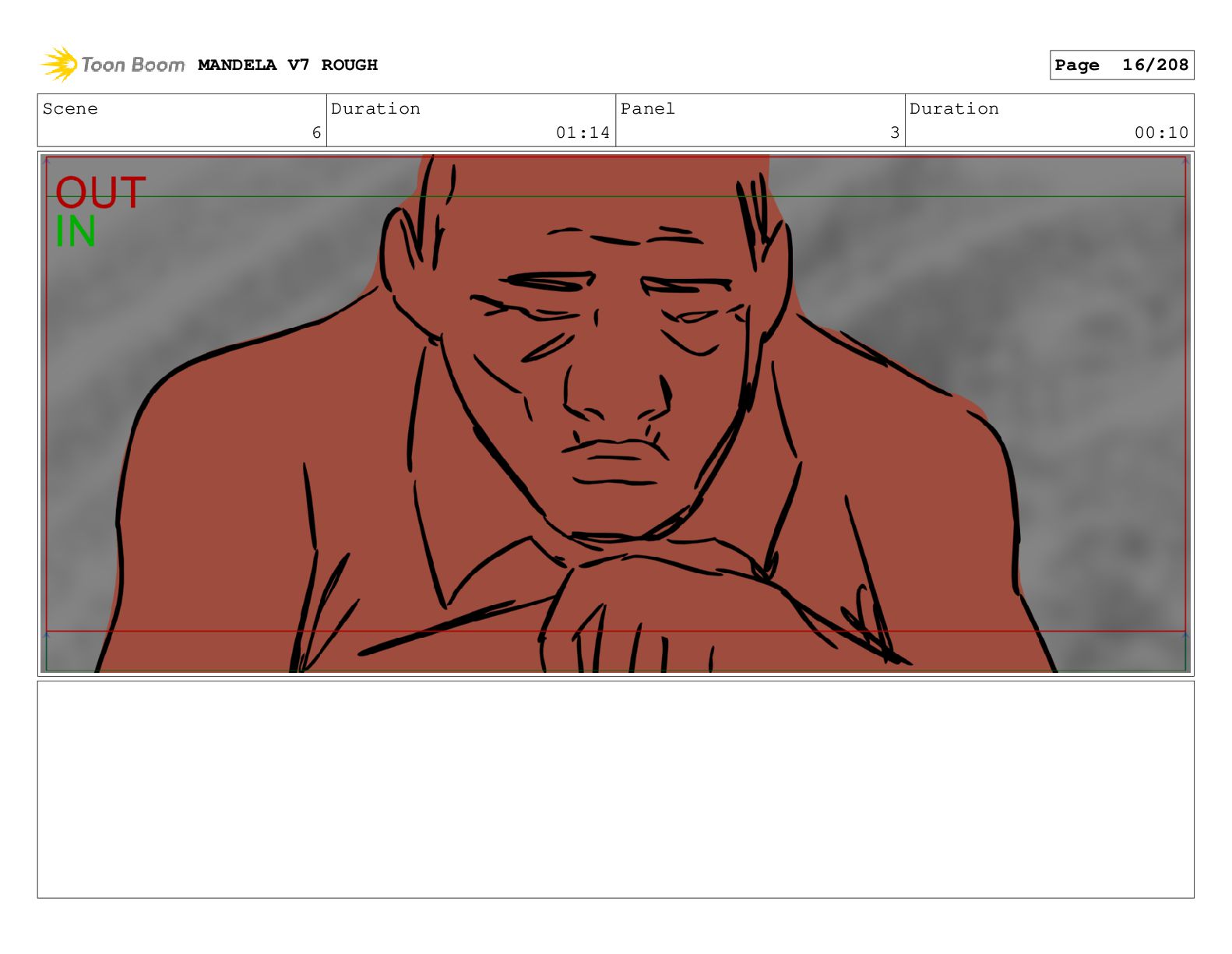Viewport: 1232px width, 954px height.
Task: Click the empty notes box below the panel
Action: pyautogui.click(x=615, y=790)
